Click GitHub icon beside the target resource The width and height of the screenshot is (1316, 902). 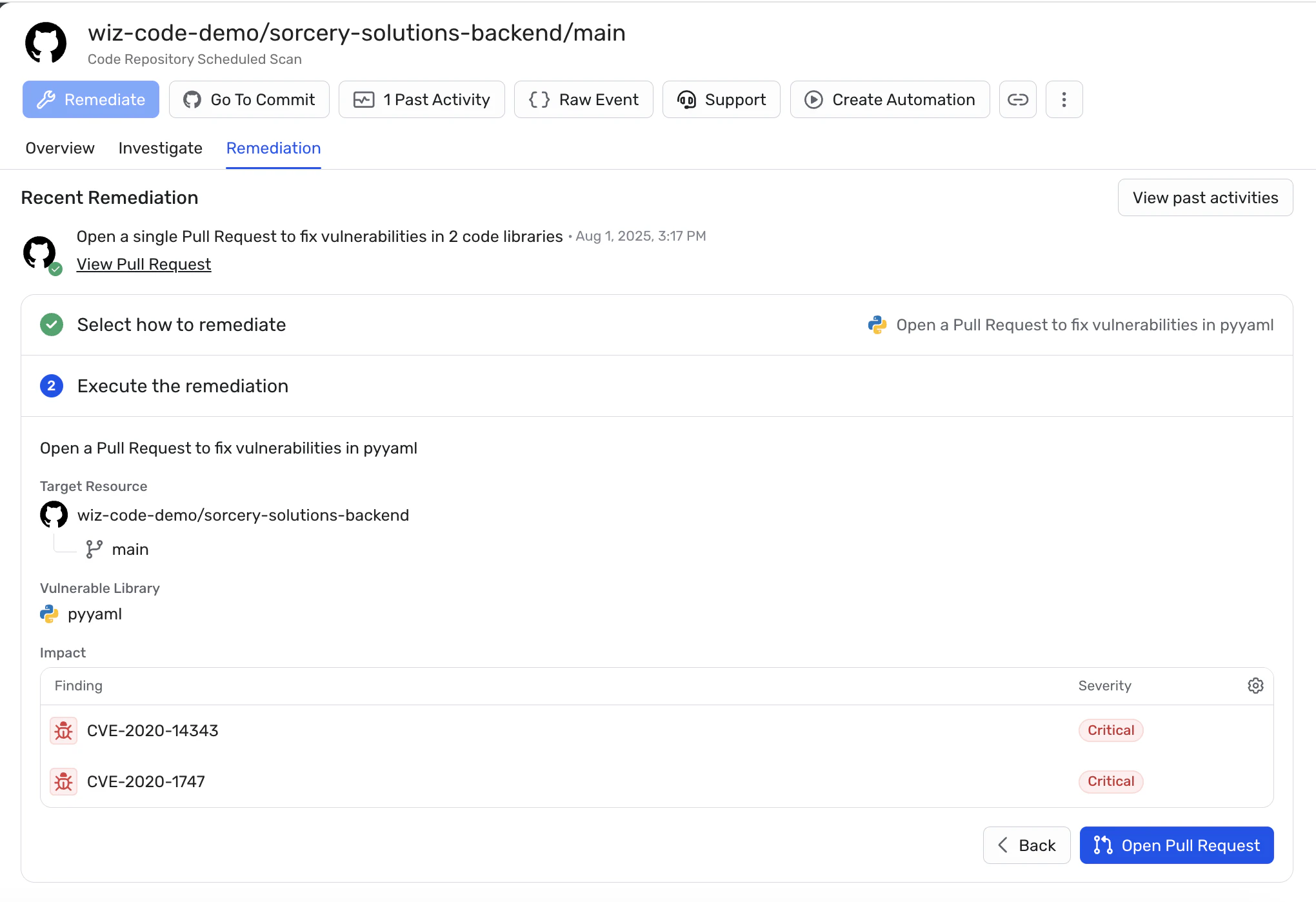(54, 515)
